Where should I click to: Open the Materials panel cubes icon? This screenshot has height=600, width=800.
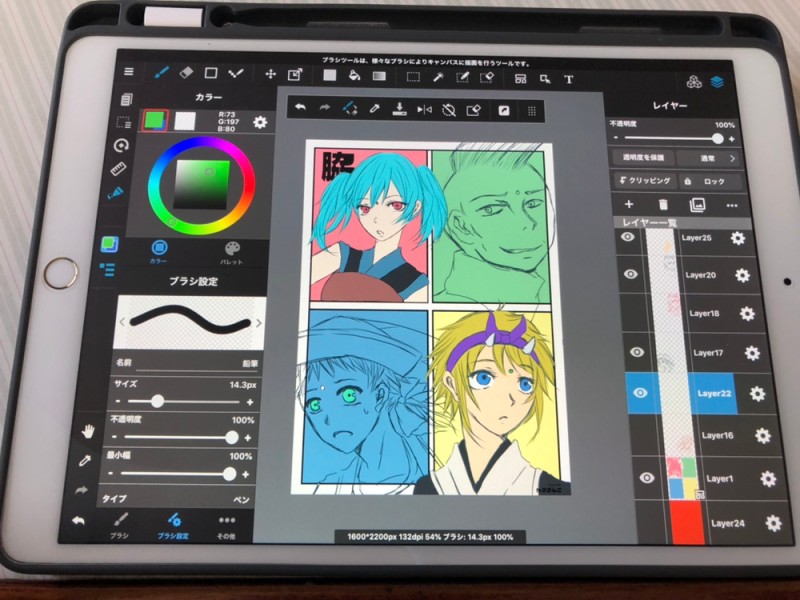point(694,81)
